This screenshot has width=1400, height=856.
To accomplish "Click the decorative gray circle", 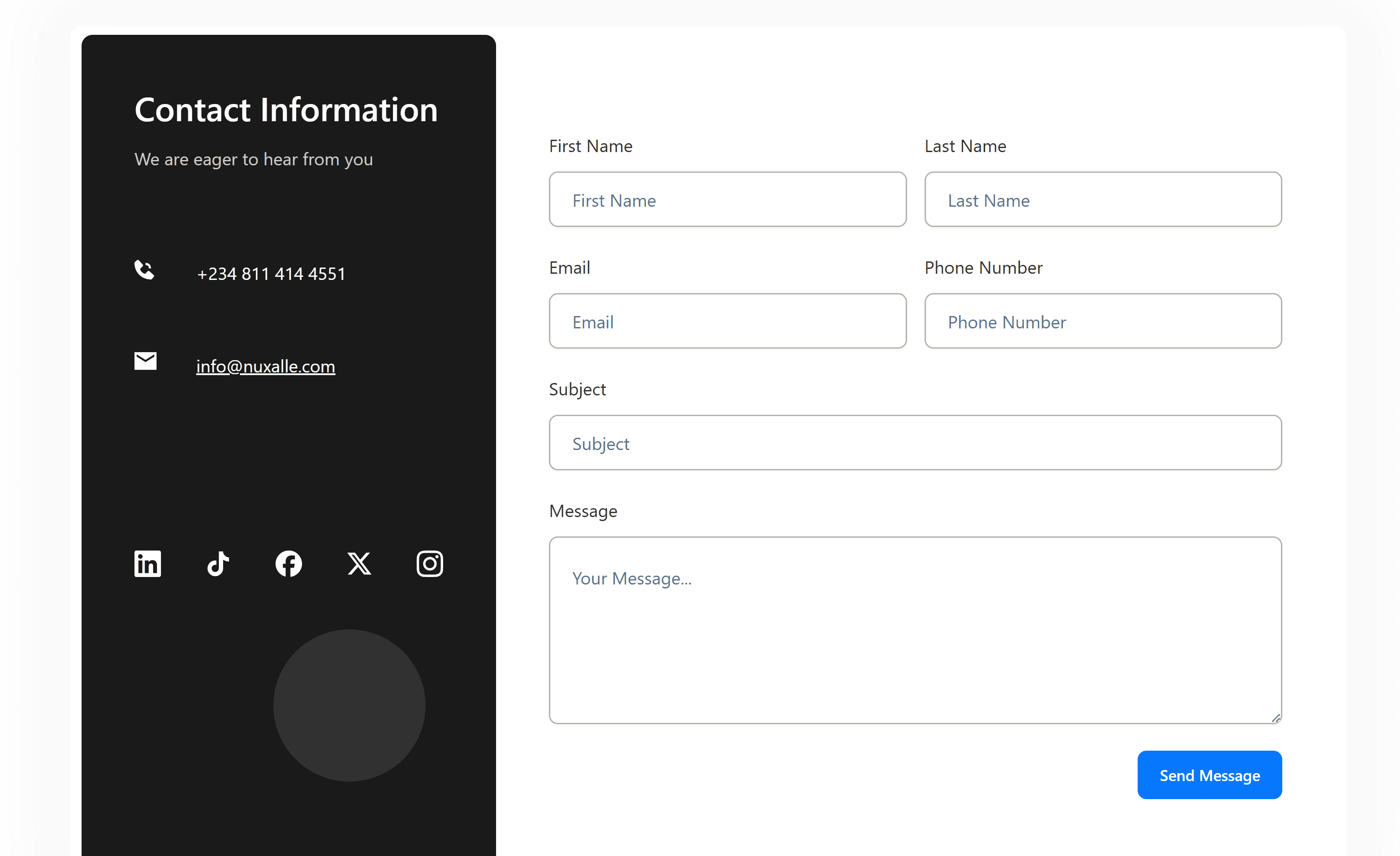I will 349,705.
